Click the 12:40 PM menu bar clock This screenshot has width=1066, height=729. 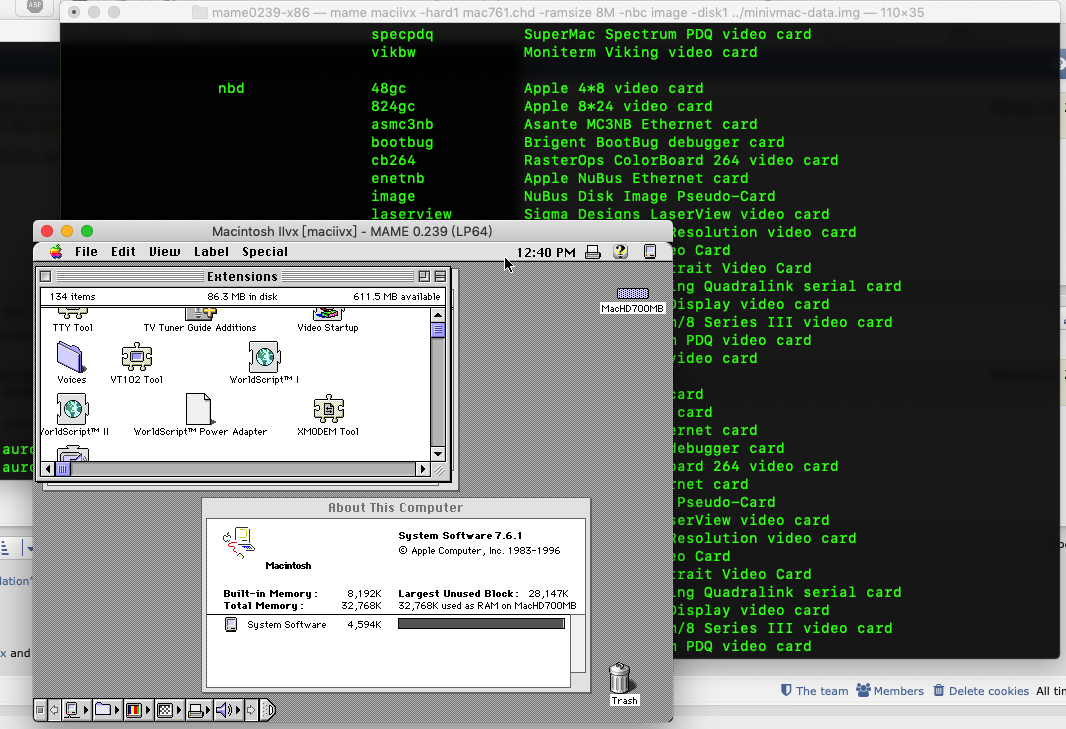click(x=546, y=252)
